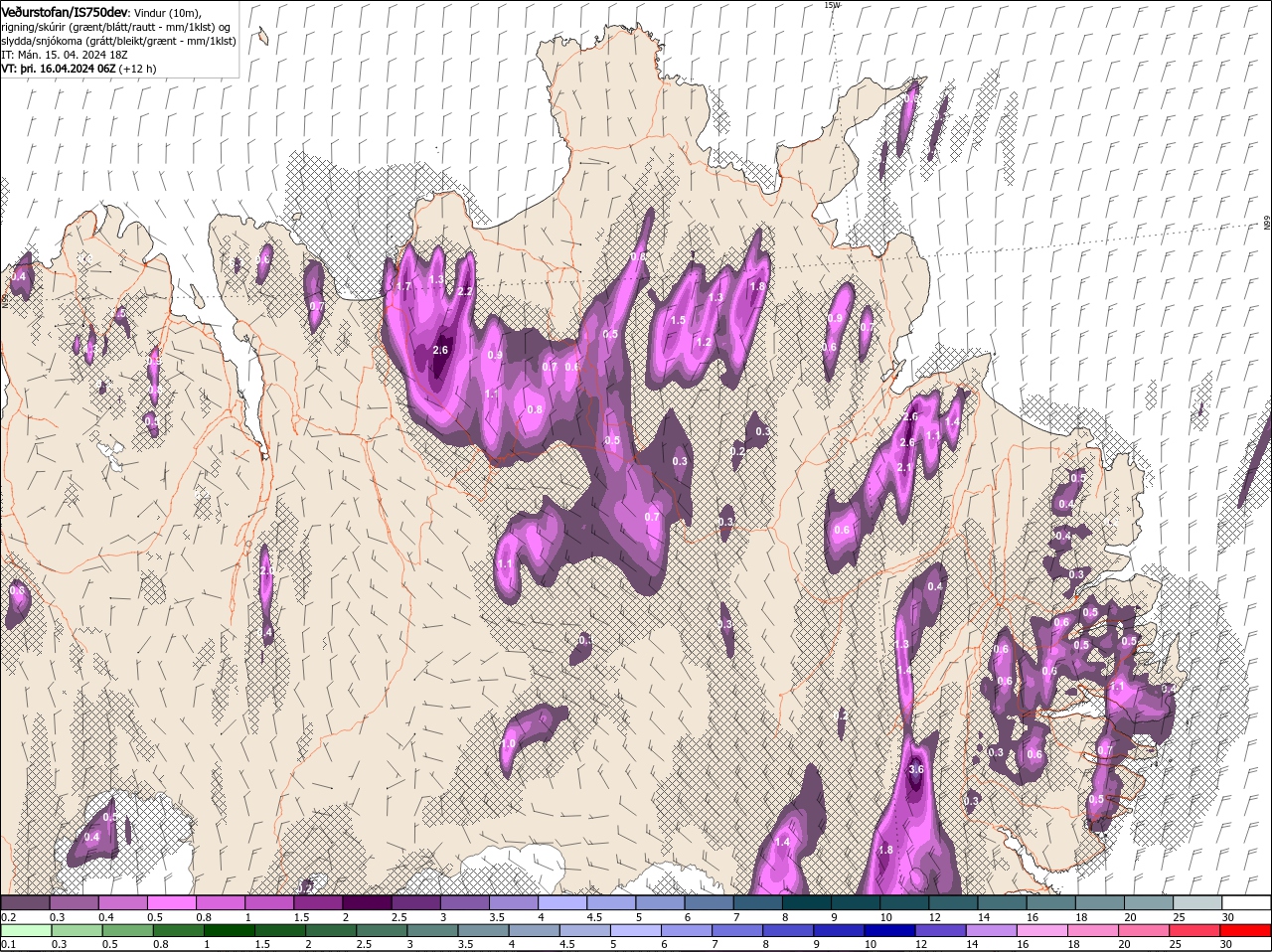Click the violet swatch between 12 and 14, lower legend
The width and height of the screenshot is (1272, 952).
click(x=941, y=931)
